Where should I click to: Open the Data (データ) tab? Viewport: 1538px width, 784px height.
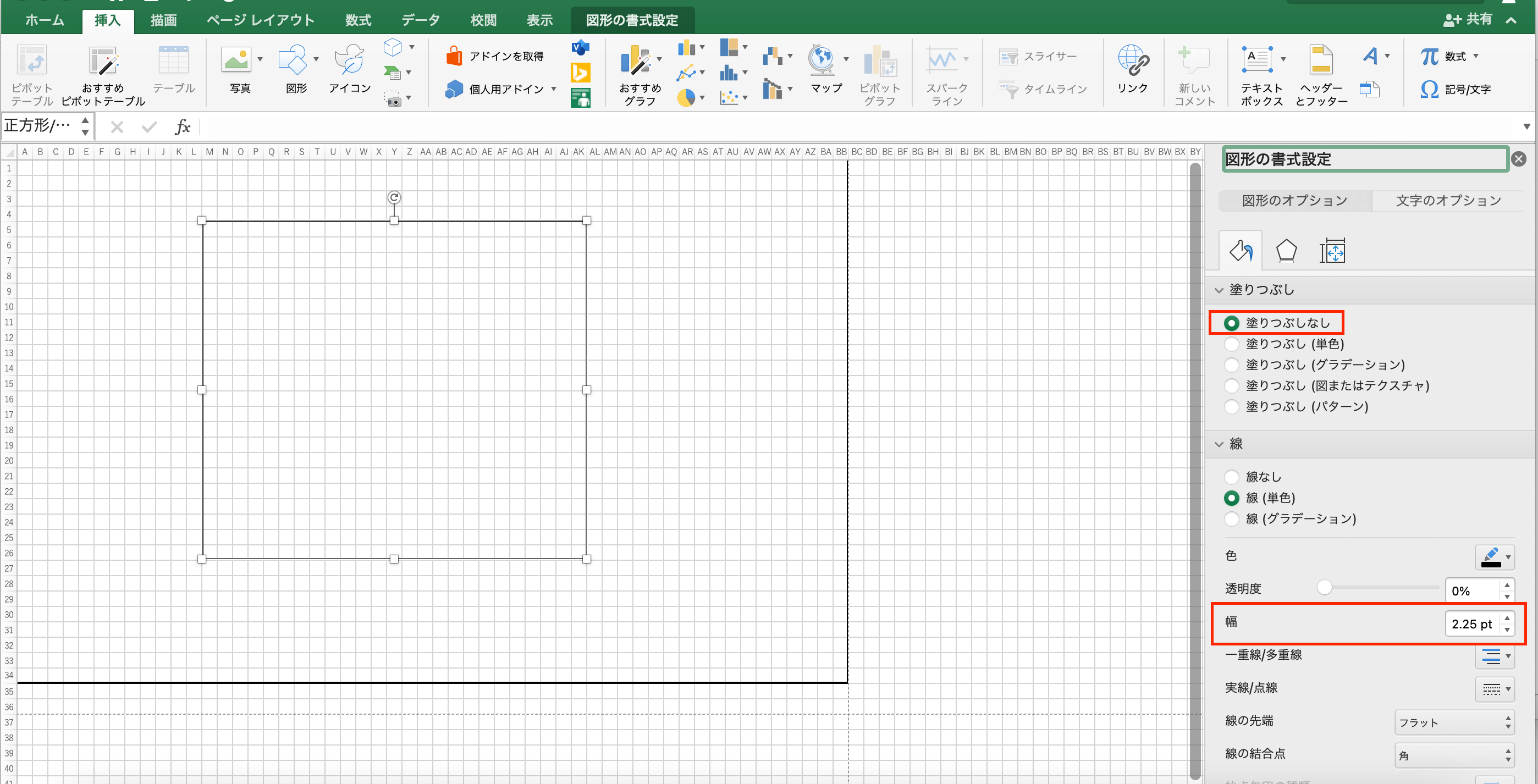coord(420,20)
